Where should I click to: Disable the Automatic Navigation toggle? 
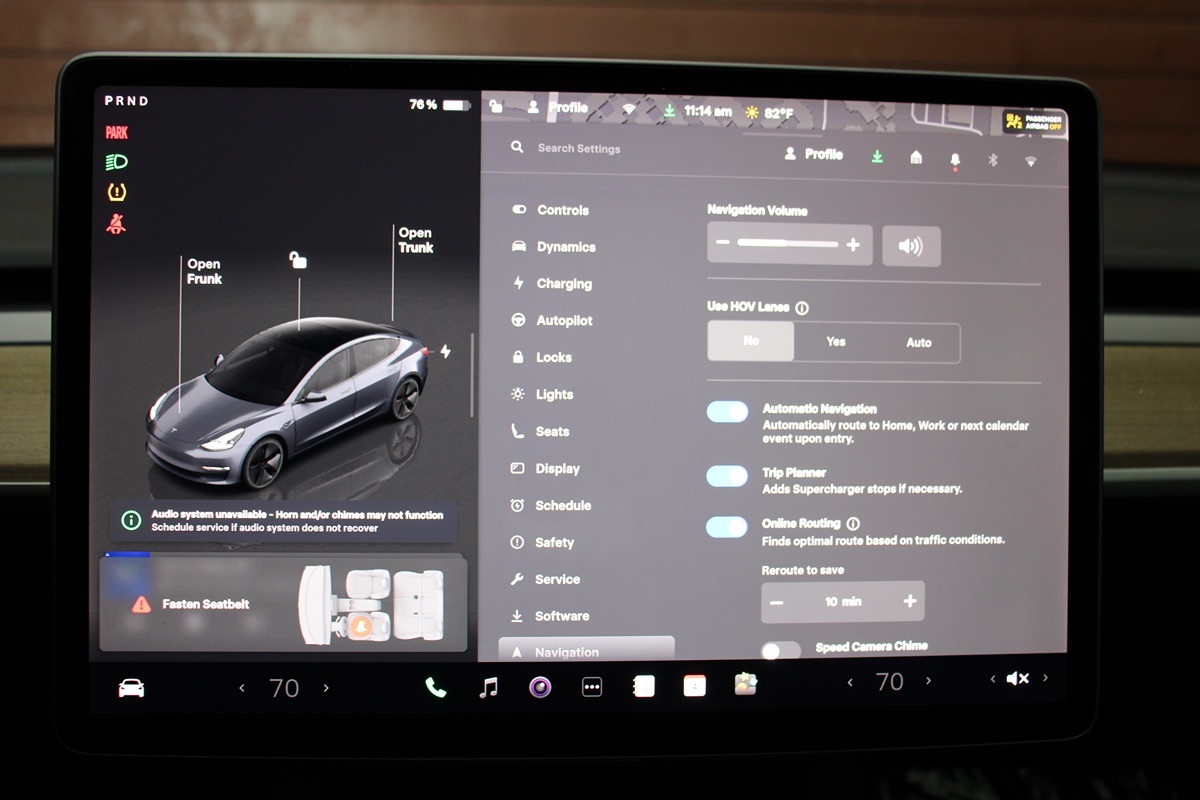tap(727, 412)
